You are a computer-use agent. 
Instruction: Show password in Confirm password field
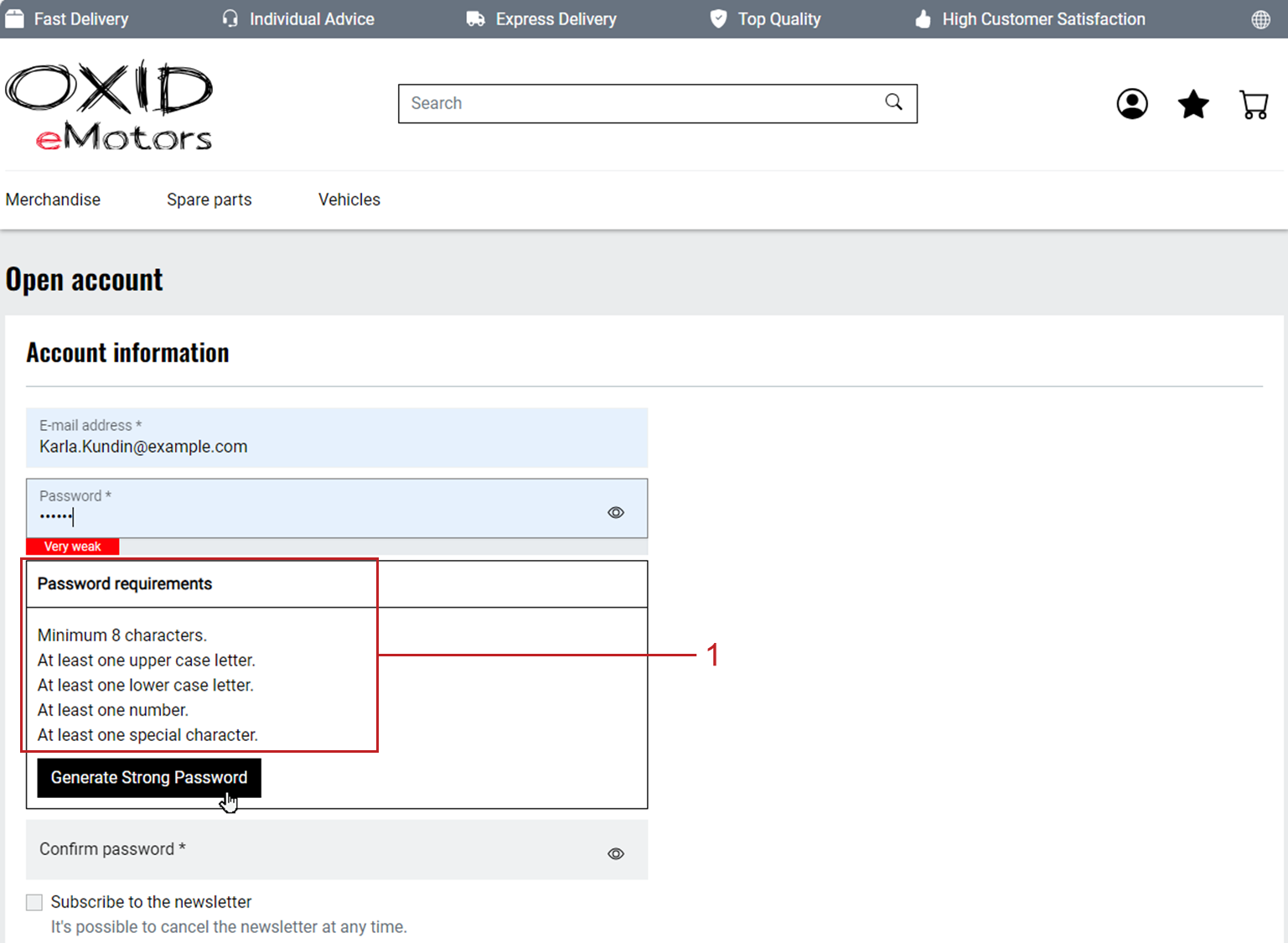(x=616, y=853)
